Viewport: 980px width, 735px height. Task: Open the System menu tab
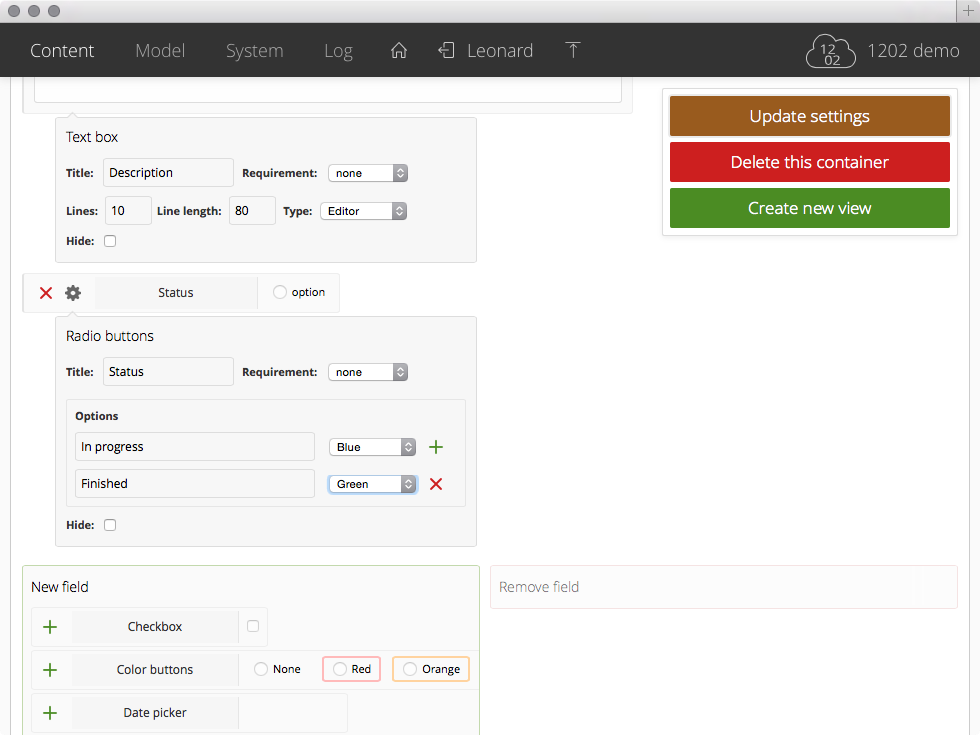click(x=254, y=51)
